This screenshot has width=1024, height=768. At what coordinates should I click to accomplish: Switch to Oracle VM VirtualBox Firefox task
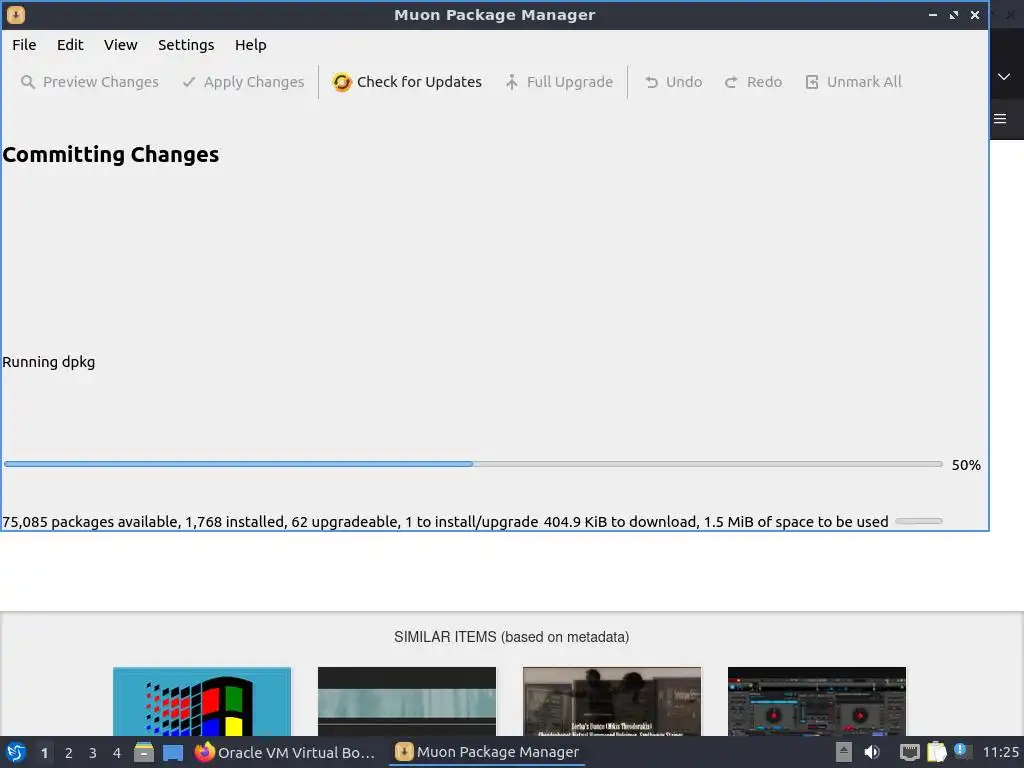[x=285, y=752]
